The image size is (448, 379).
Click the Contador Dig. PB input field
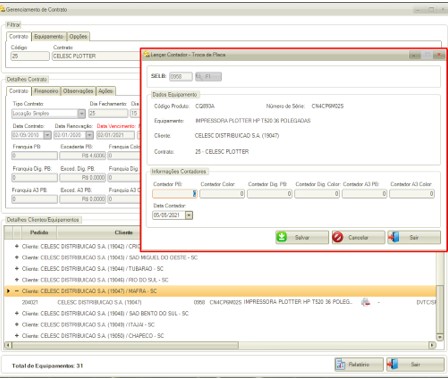tap(270, 194)
